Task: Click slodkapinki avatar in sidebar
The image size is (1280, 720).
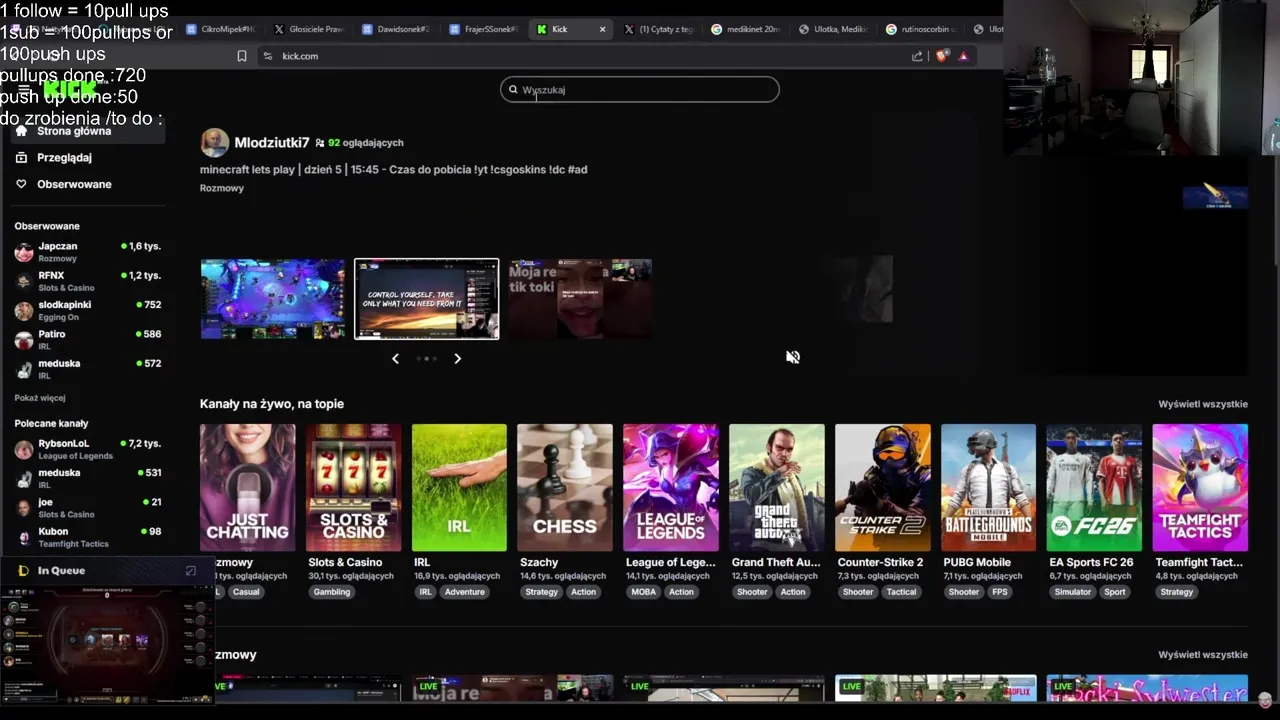Action: (24, 310)
